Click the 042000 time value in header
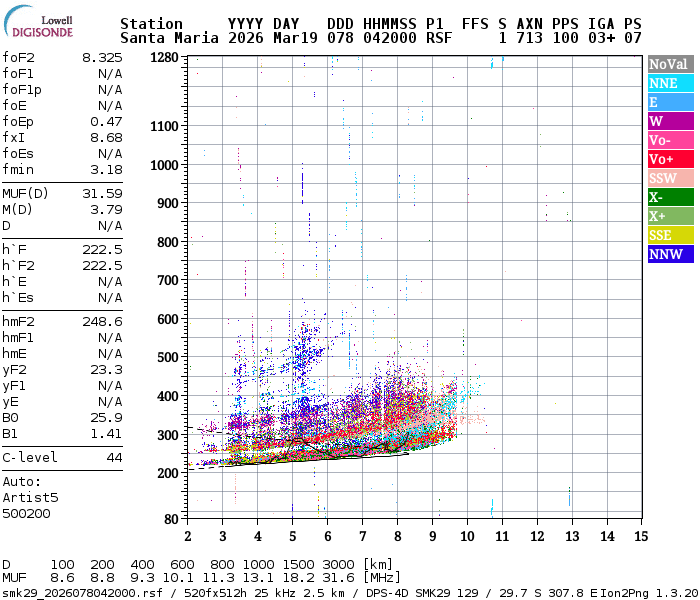This screenshot has height=600, width=700. click(390, 38)
